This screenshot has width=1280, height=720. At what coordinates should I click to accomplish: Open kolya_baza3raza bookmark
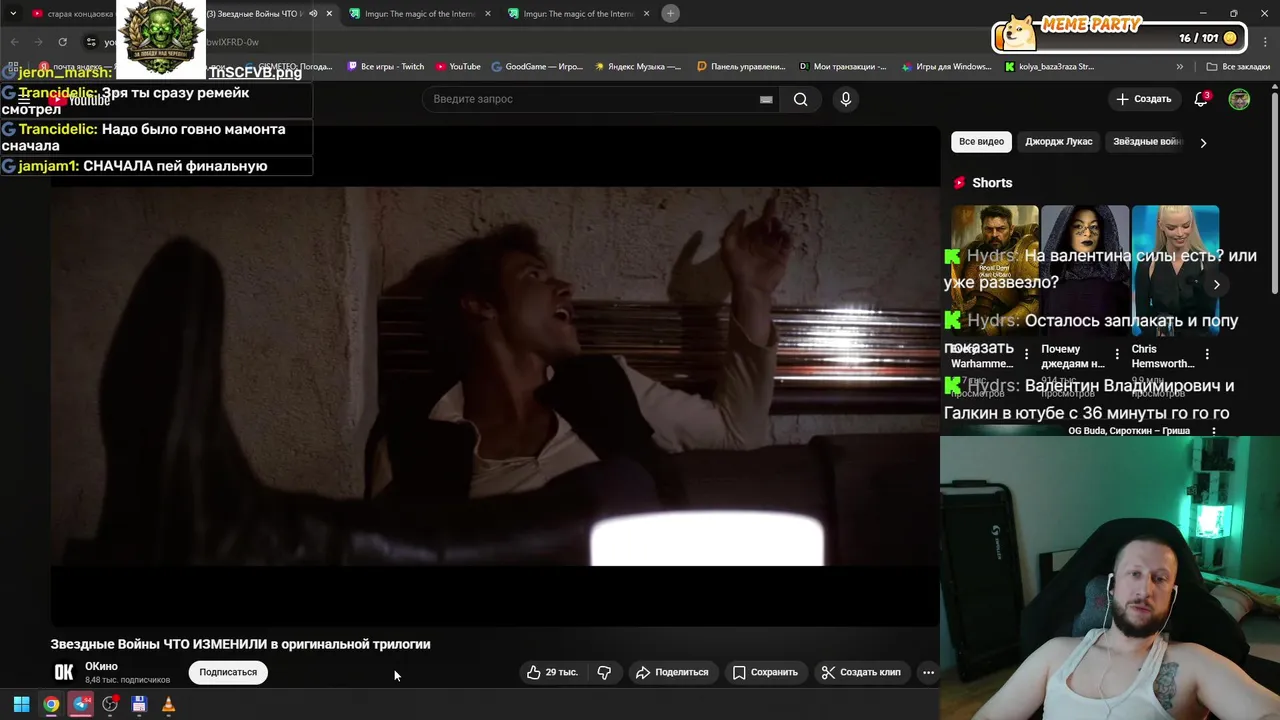tap(1050, 67)
